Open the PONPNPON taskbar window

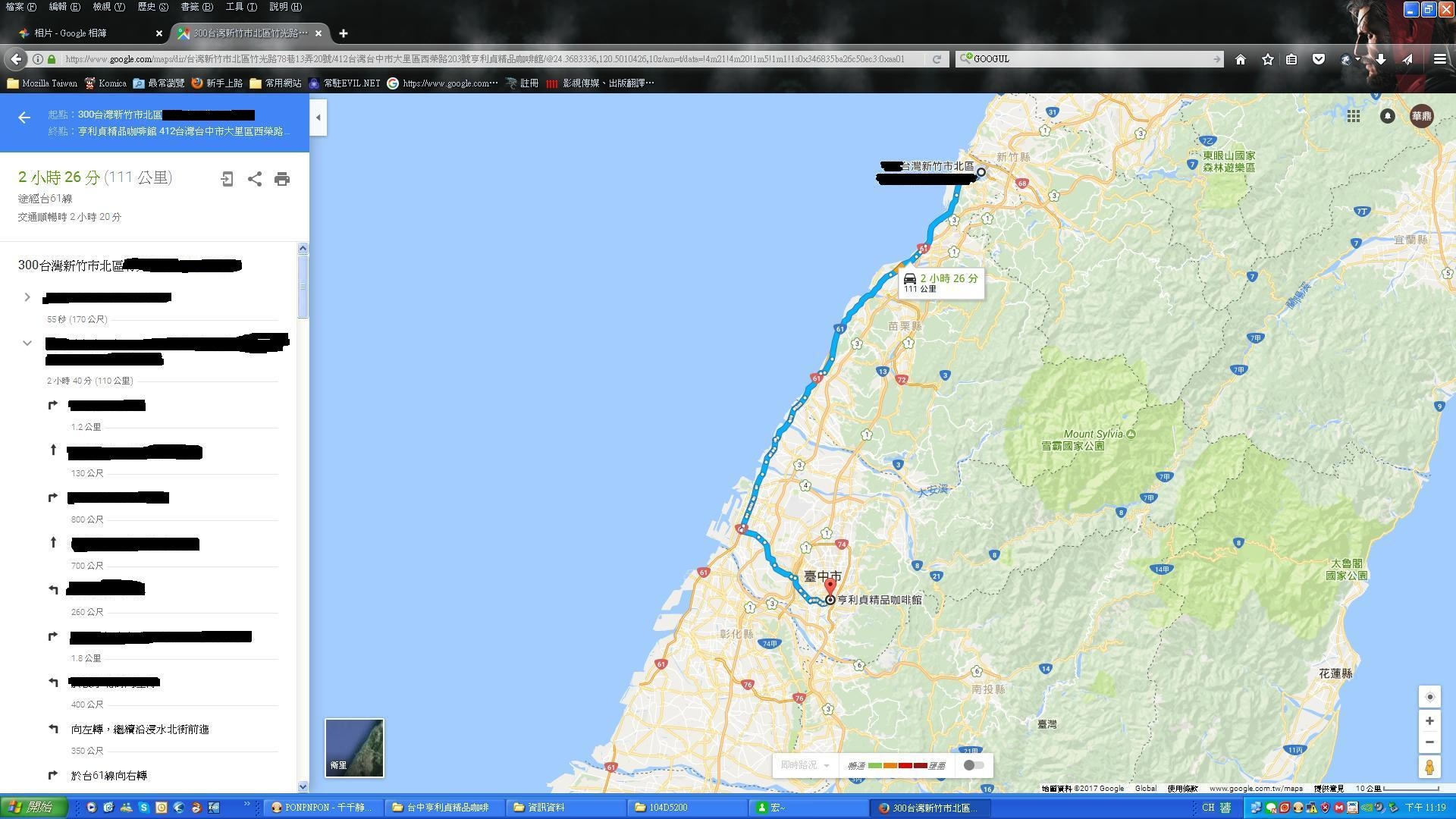point(325,808)
